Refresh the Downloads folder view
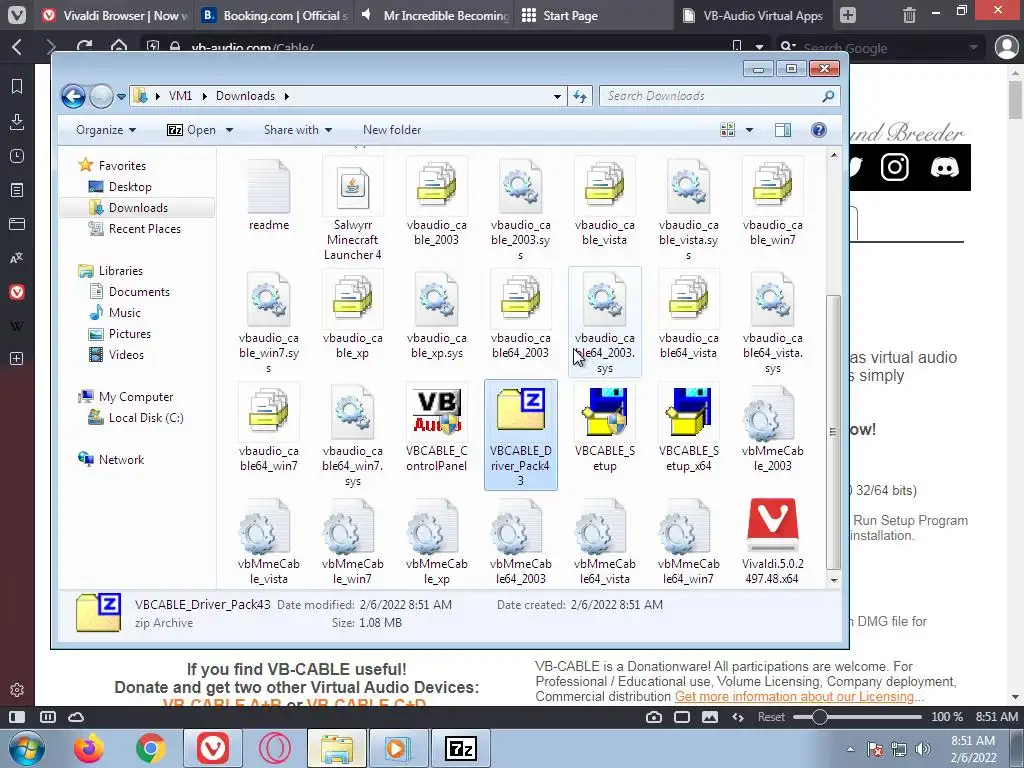1024x768 pixels. (x=580, y=96)
